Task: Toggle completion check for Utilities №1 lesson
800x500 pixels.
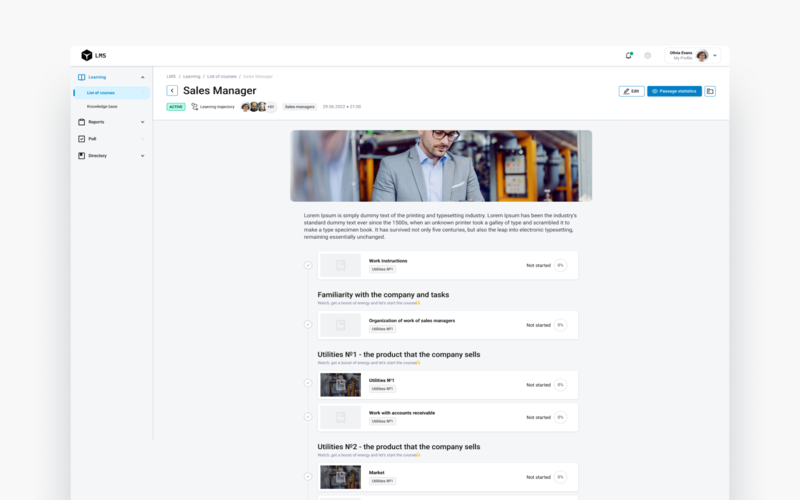Action: pyautogui.click(x=308, y=385)
